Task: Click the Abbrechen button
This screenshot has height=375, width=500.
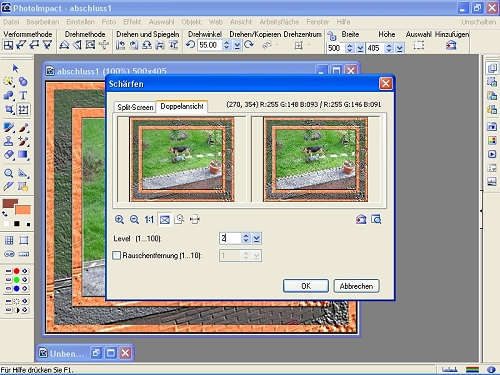Action: 356,286
